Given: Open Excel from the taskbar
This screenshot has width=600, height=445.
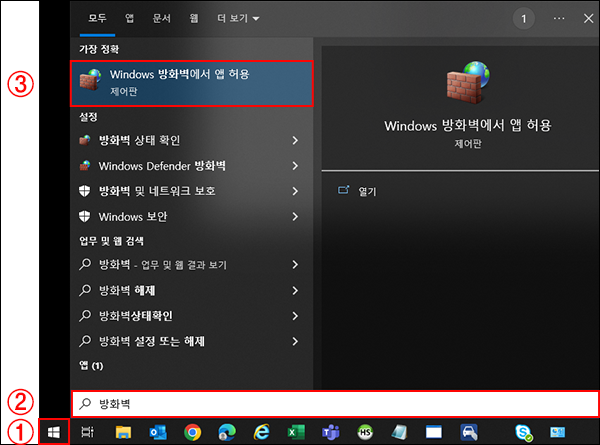Looking at the screenshot, I should point(296,432).
